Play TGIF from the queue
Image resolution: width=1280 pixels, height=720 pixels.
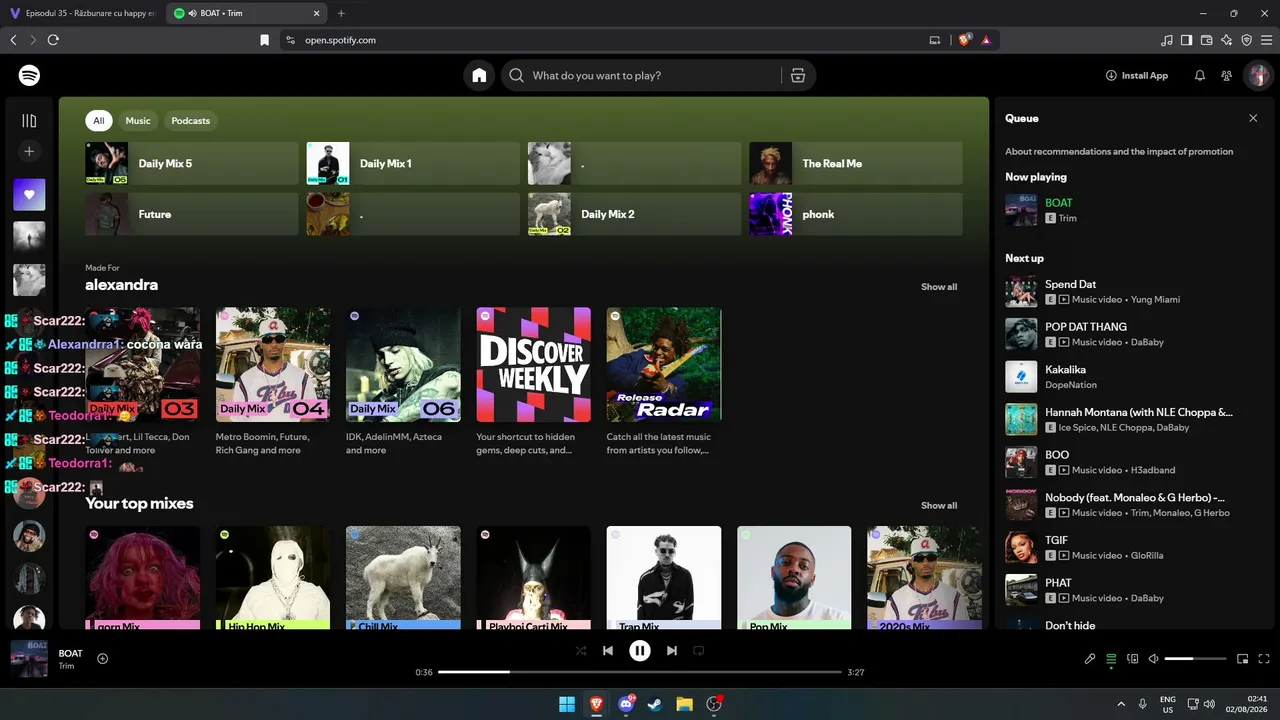click(1132, 548)
